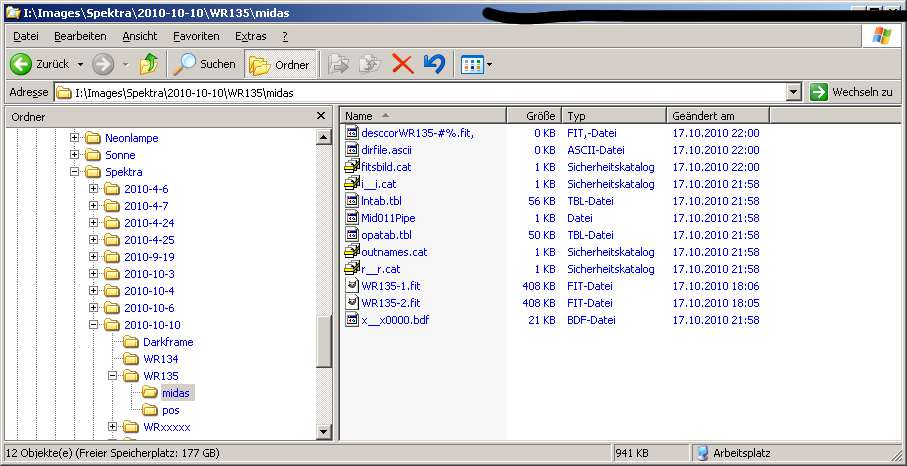The image size is (907, 466).
Task: Open the Bearbeiten menu
Action: [80, 36]
